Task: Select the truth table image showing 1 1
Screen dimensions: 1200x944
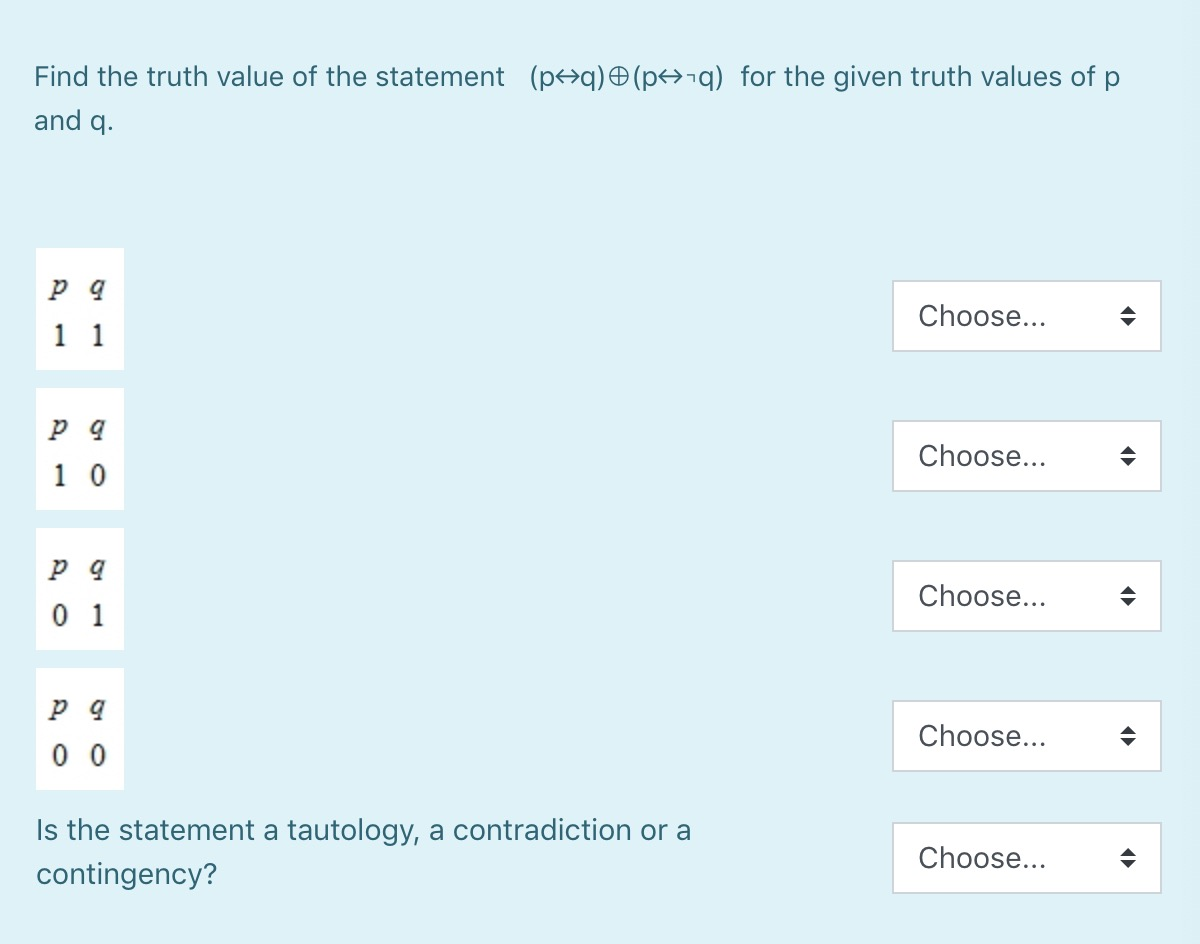Action: [x=79, y=310]
